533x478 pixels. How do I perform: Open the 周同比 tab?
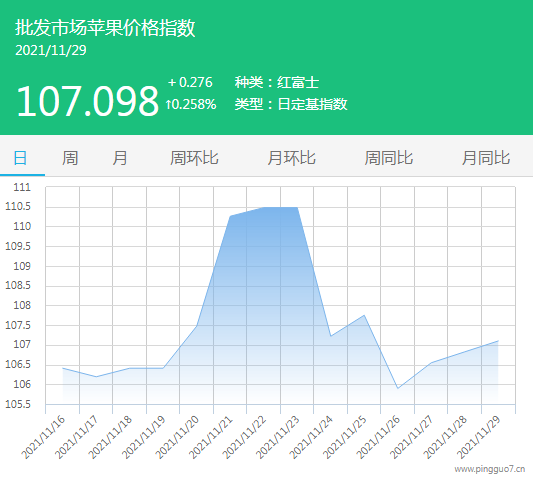point(389,158)
